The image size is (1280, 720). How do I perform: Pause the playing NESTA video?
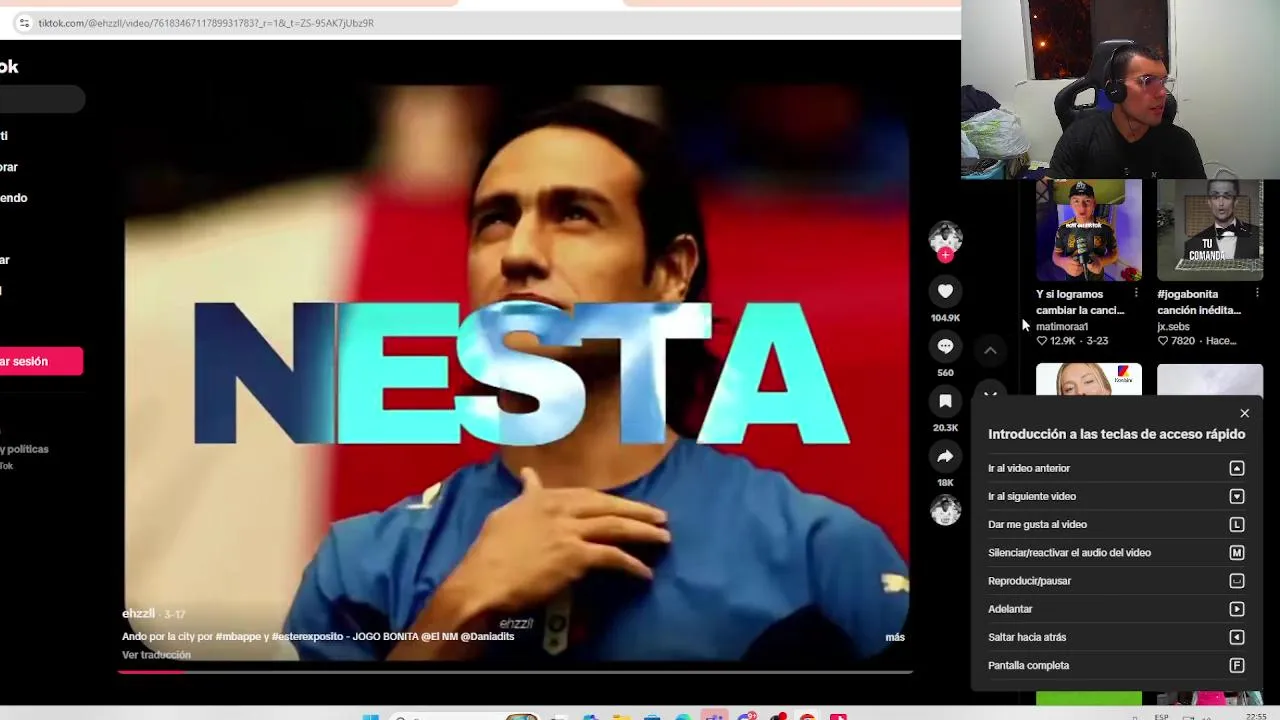click(x=517, y=373)
